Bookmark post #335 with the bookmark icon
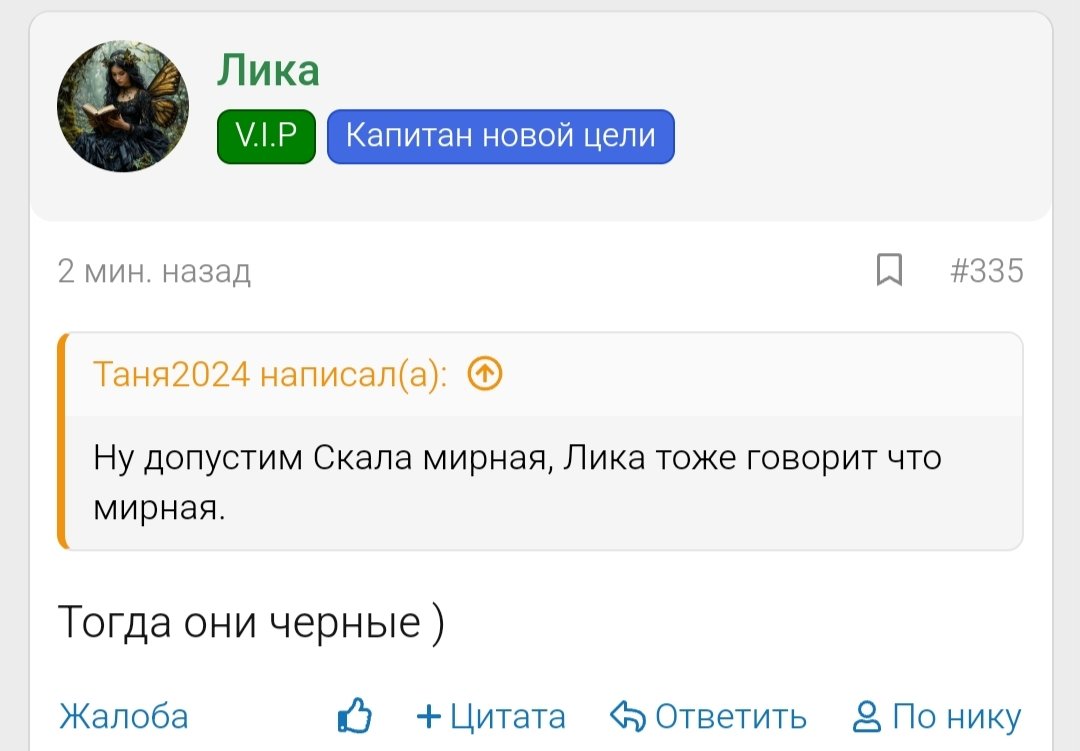Image resolution: width=1080 pixels, height=751 pixels. (889, 270)
